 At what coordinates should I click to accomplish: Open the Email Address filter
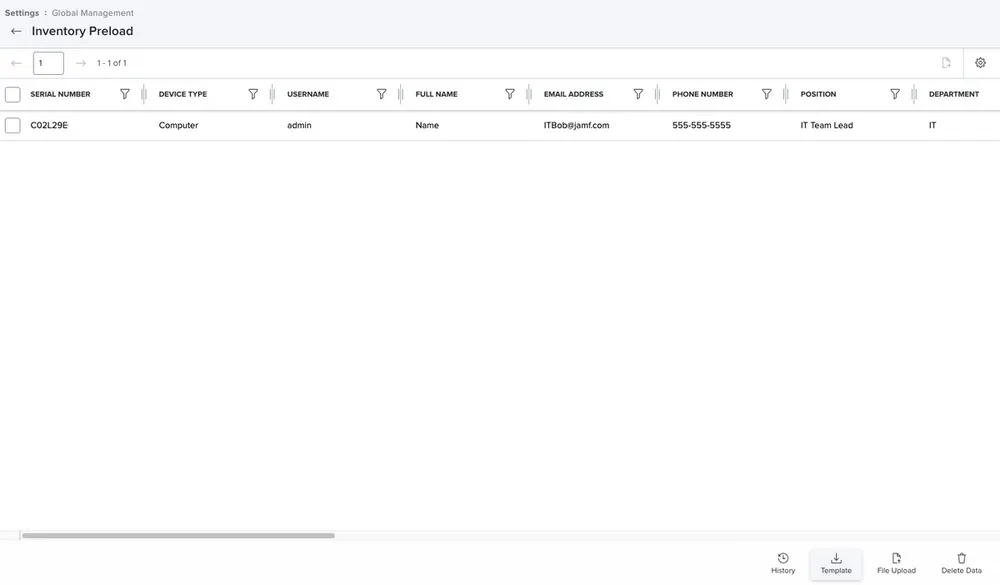639,93
